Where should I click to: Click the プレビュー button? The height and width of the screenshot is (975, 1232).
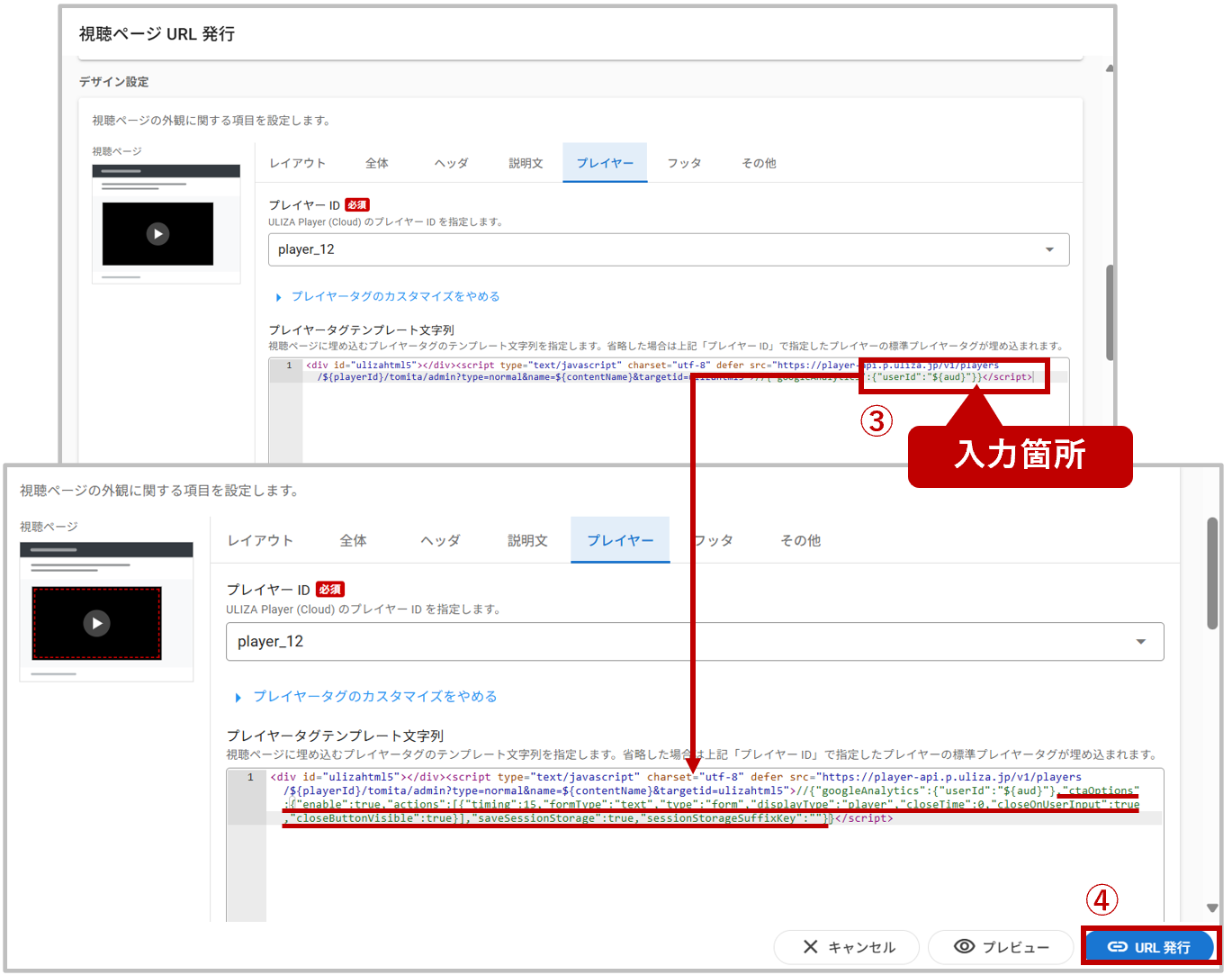click(x=1001, y=947)
